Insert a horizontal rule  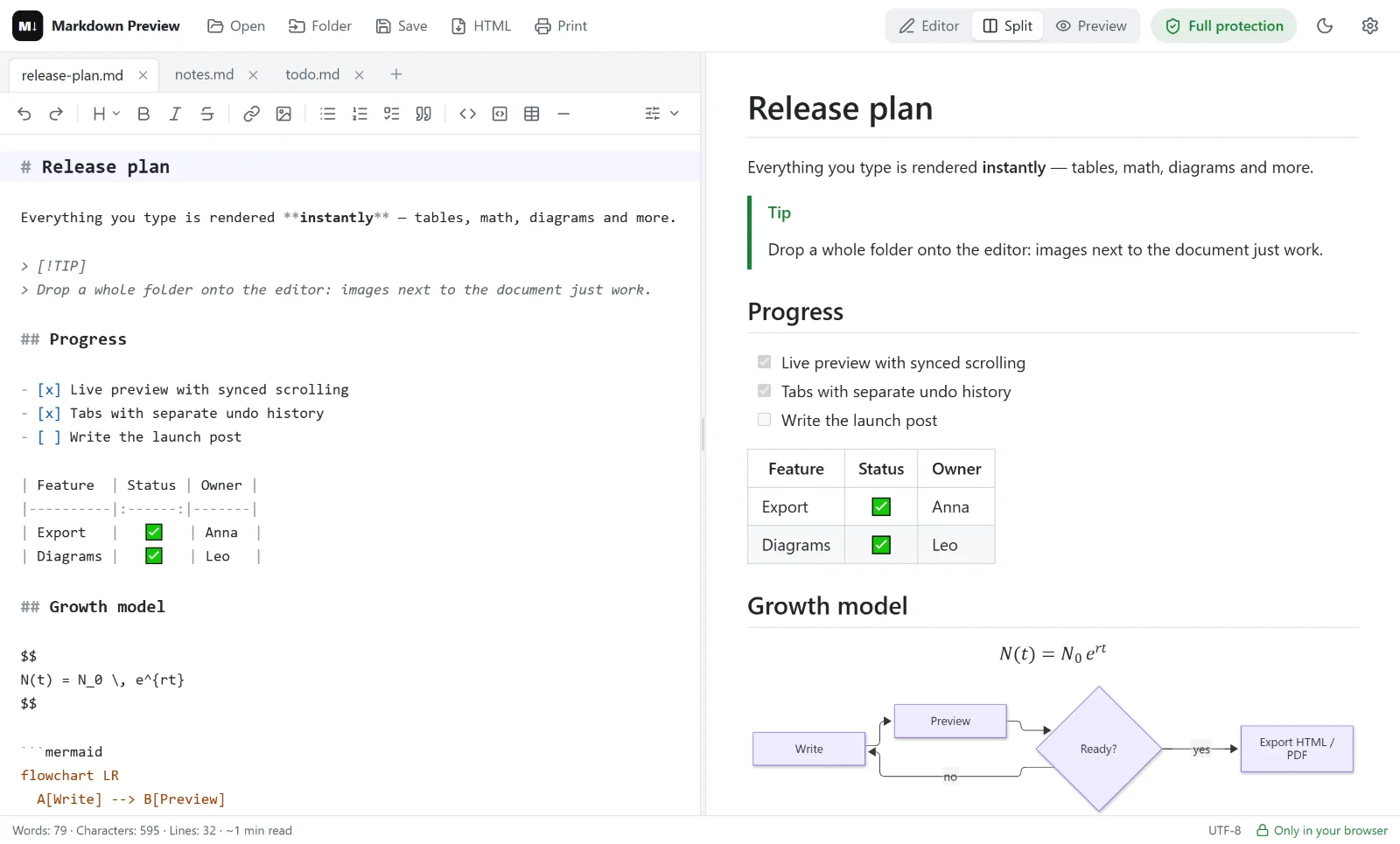(563, 114)
